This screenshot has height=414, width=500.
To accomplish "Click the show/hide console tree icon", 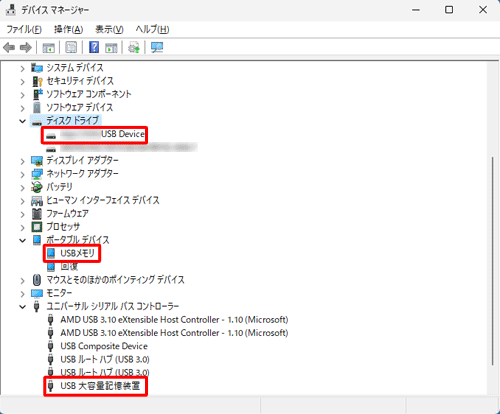I will click(49, 48).
